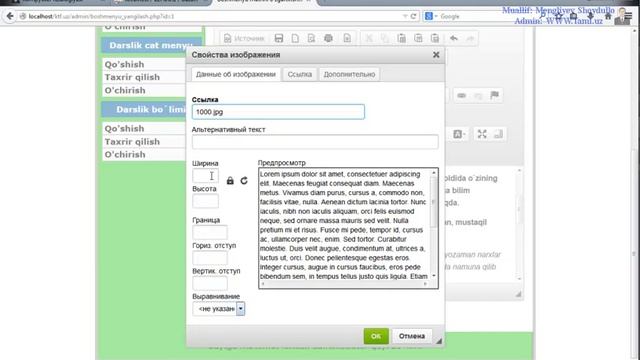This screenshot has width=640, height=360.
Task: Click the Граница border input field
Action: pyautogui.click(x=210, y=232)
